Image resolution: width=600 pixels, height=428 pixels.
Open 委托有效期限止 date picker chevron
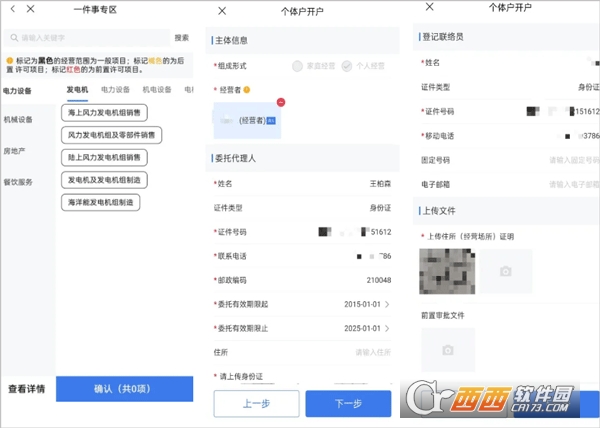[387, 329]
